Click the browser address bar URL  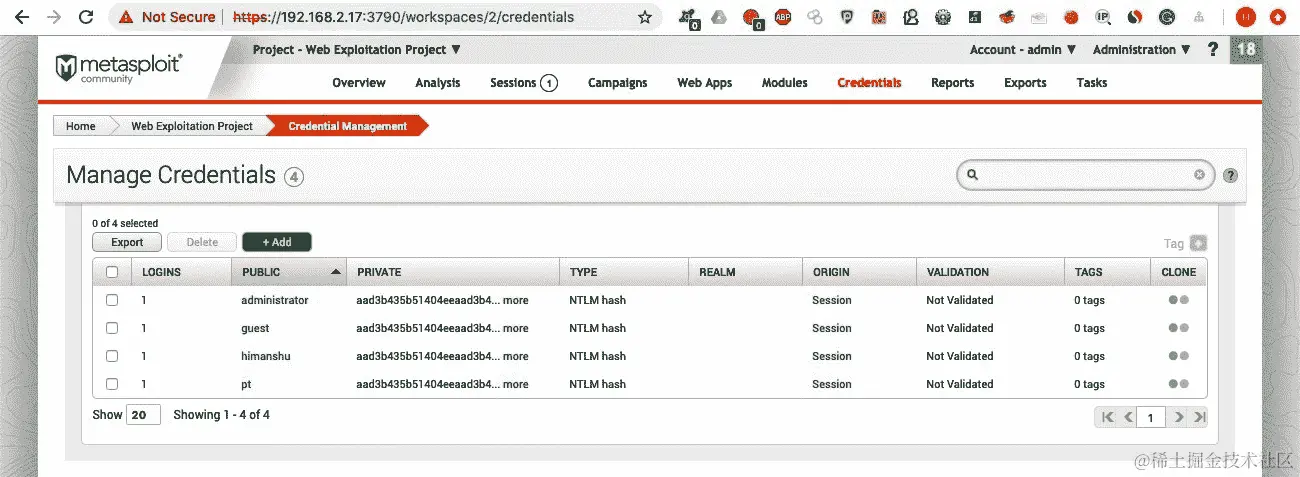coord(404,17)
